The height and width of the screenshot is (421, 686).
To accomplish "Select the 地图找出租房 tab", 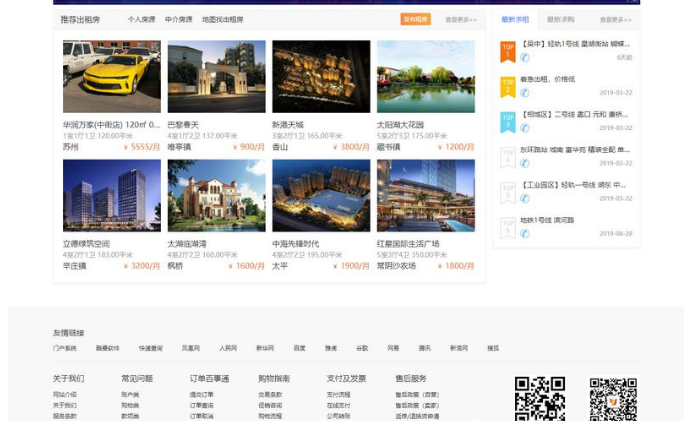I will click(222, 19).
